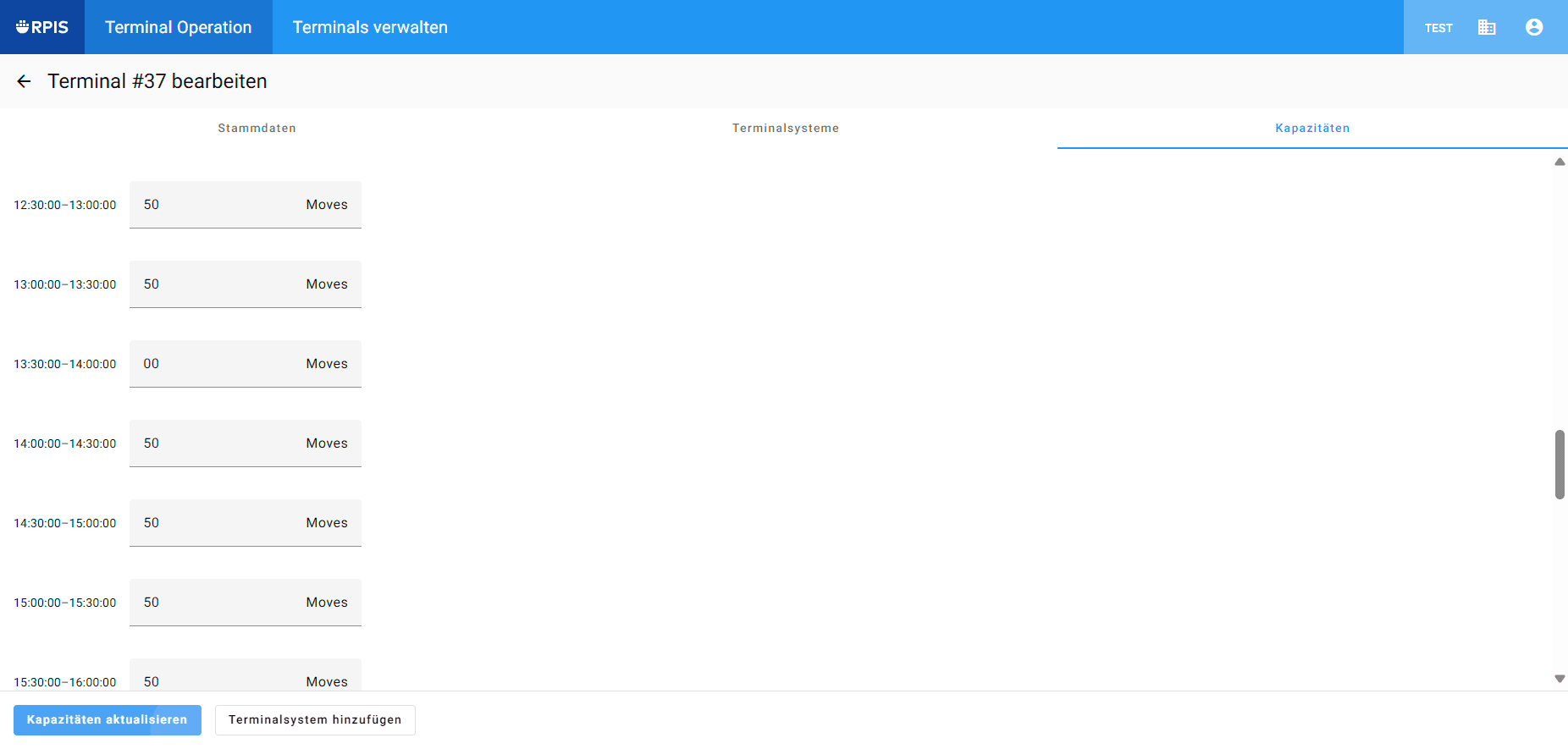Open Terminal Operation menu
The width and height of the screenshot is (1568, 749).
(x=179, y=27)
